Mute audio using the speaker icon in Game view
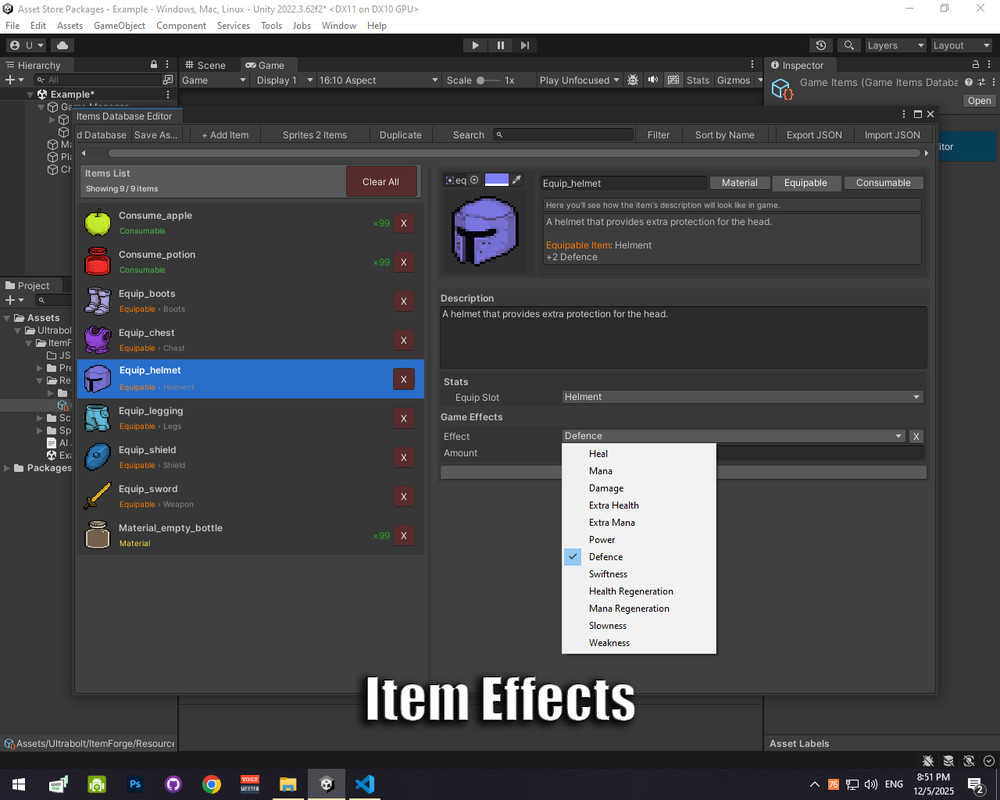Image resolution: width=1000 pixels, height=800 pixels. (x=653, y=79)
